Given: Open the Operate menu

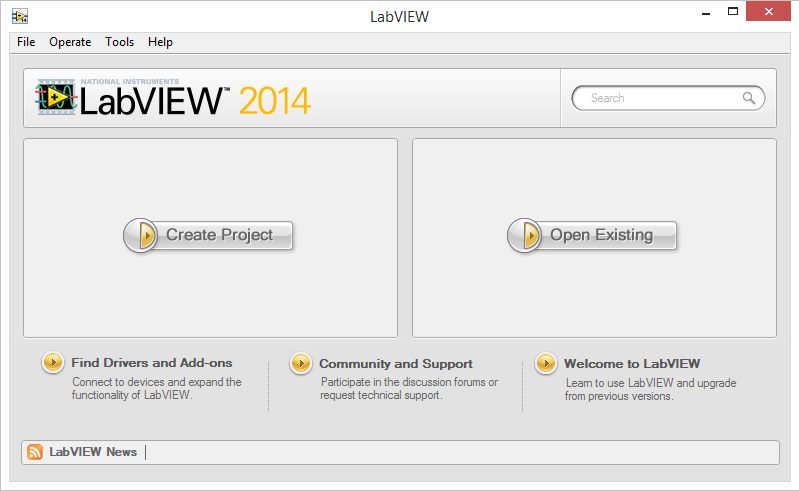Looking at the screenshot, I should coord(70,42).
